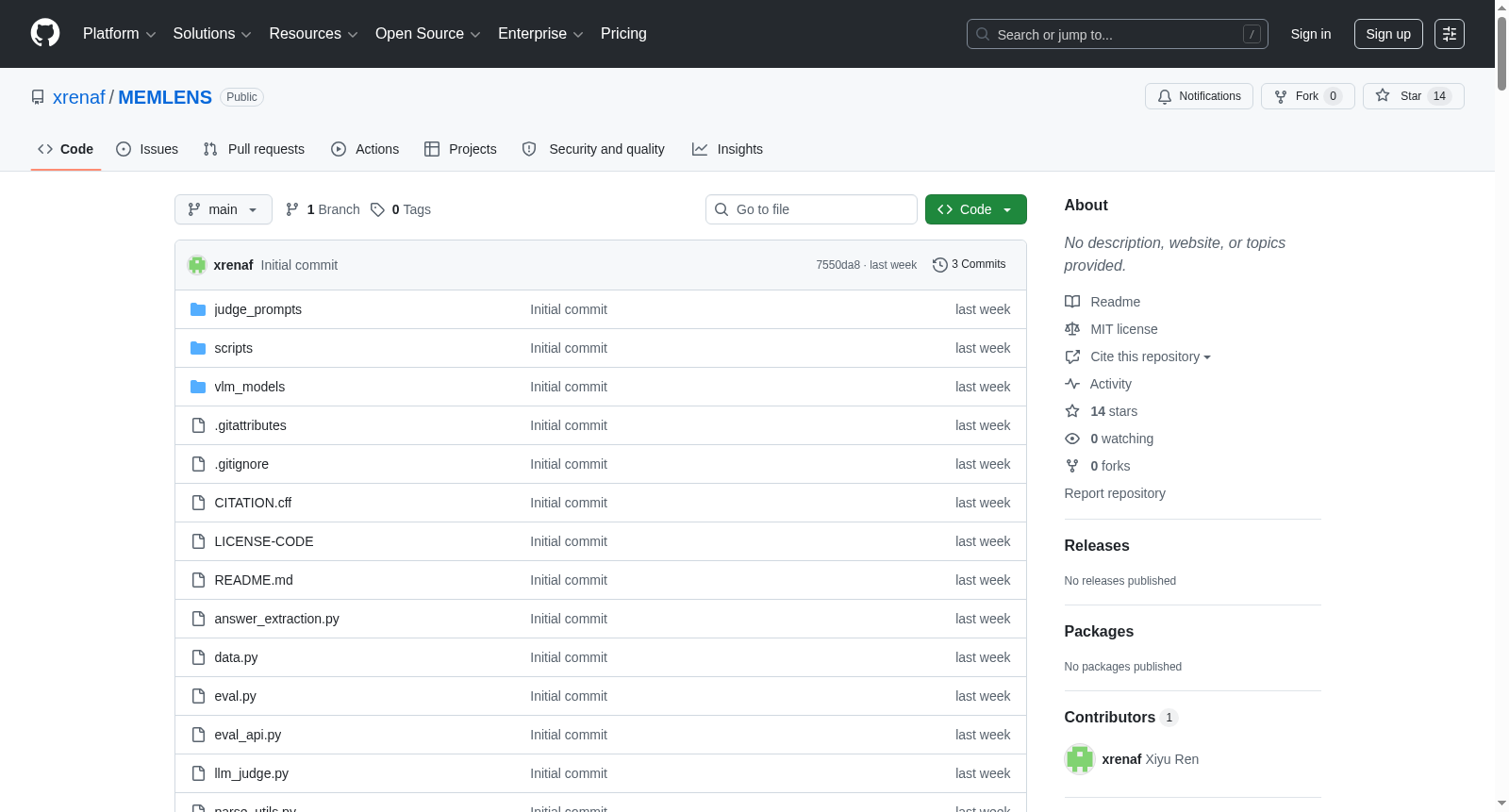Open the green Code dropdown button
Image resolution: width=1509 pixels, height=812 pixels.
976,209
